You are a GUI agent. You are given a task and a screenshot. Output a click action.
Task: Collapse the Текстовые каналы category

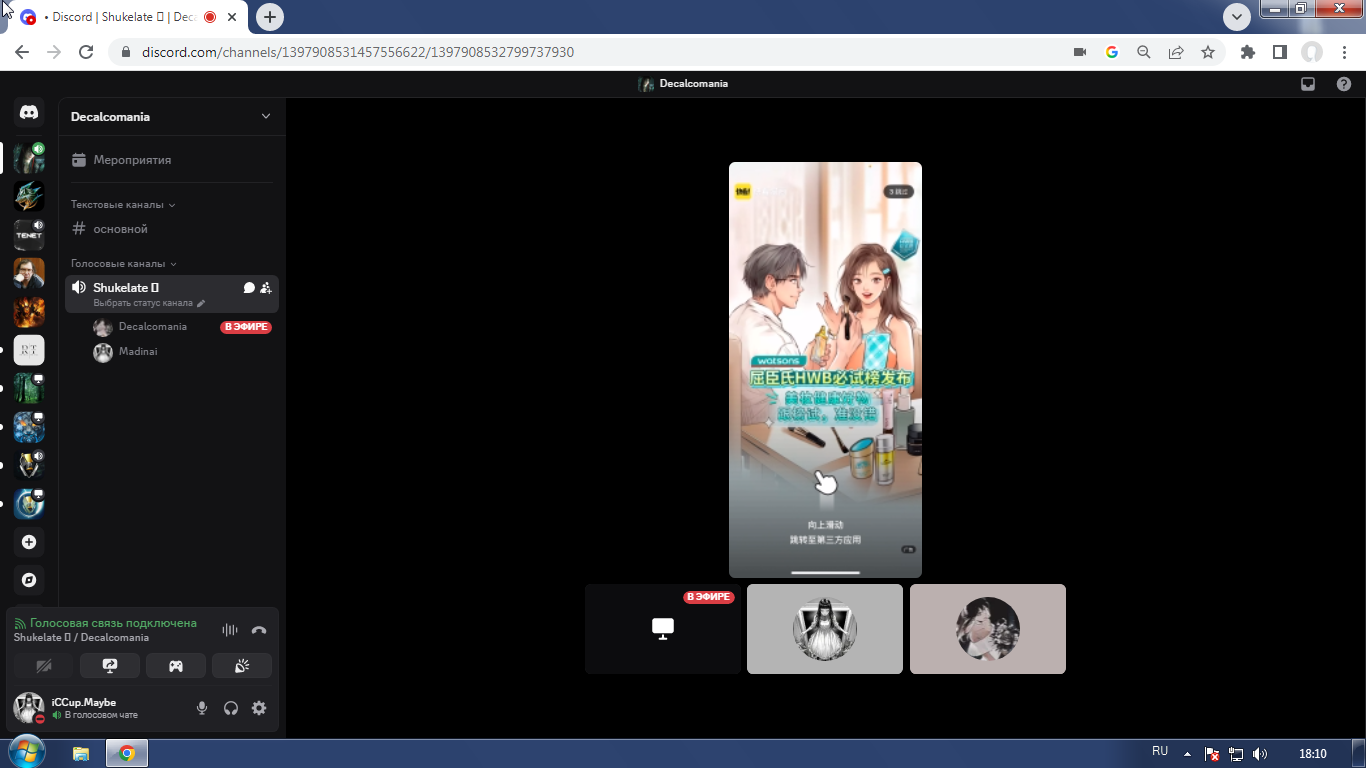tap(123, 205)
